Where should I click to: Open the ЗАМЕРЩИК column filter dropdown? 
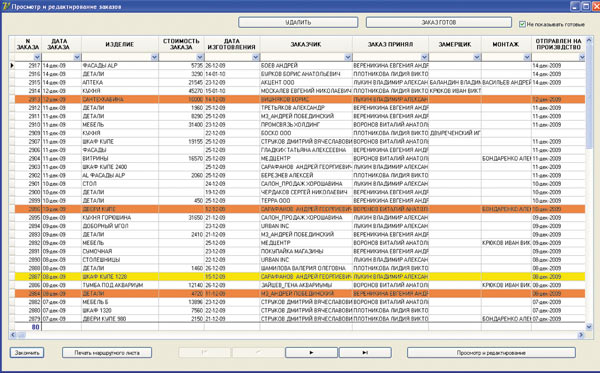pyautogui.click(x=477, y=57)
